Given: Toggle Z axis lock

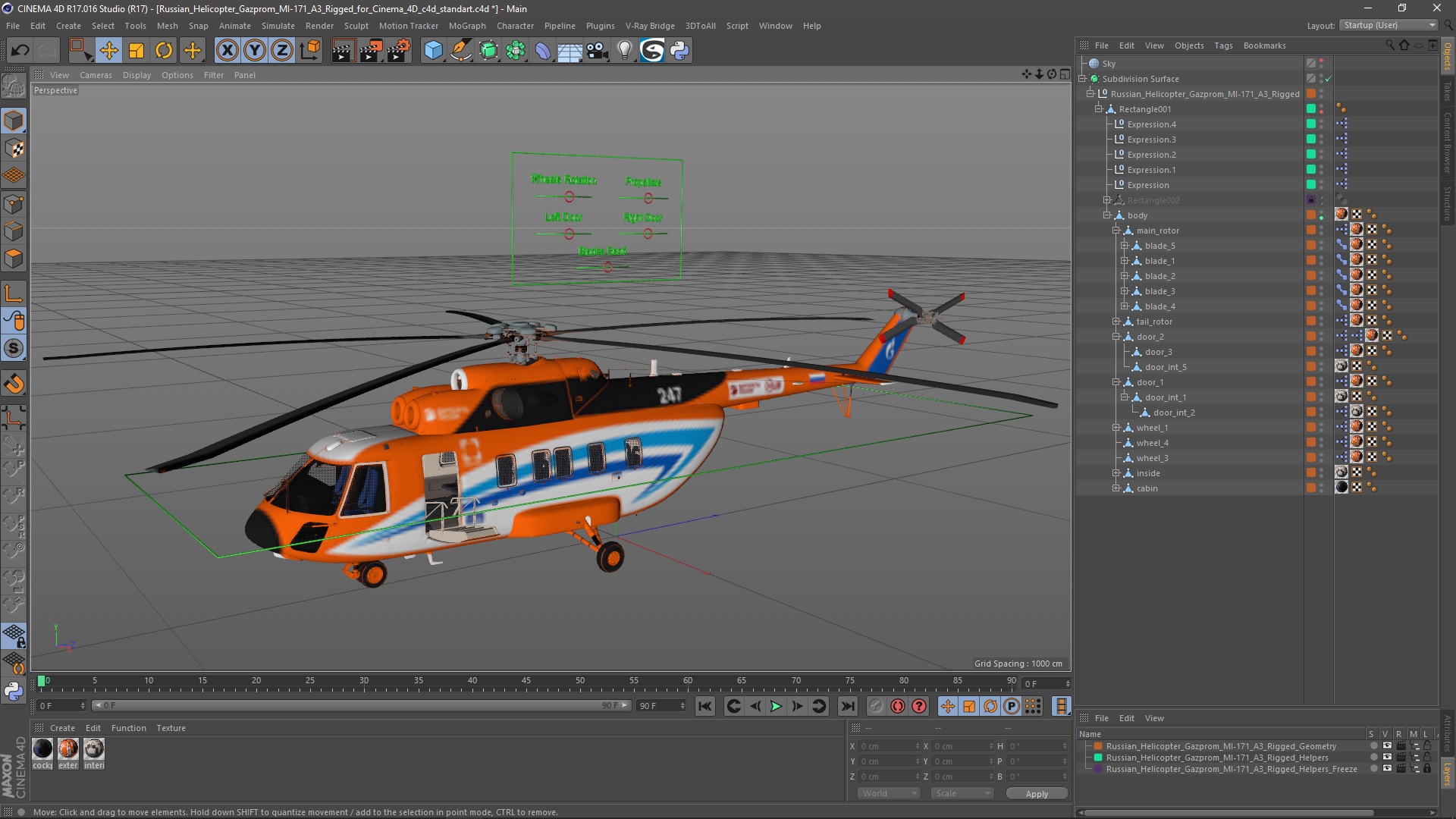Looking at the screenshot, I should click(x=282, y=51).
